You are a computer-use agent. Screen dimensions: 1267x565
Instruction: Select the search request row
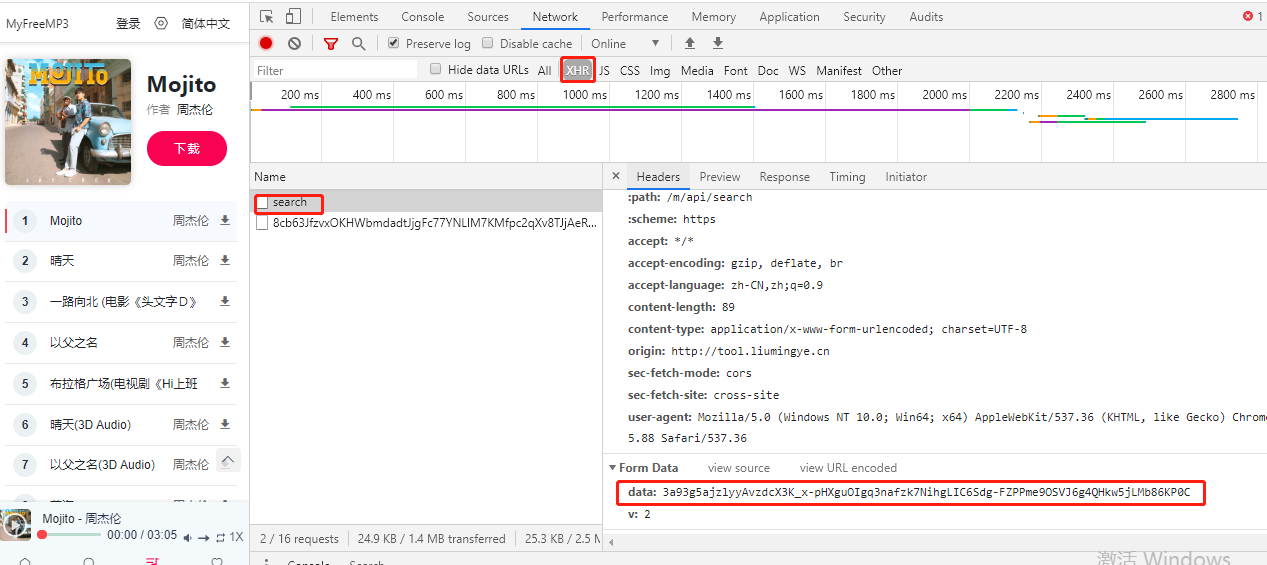[425, 202]
